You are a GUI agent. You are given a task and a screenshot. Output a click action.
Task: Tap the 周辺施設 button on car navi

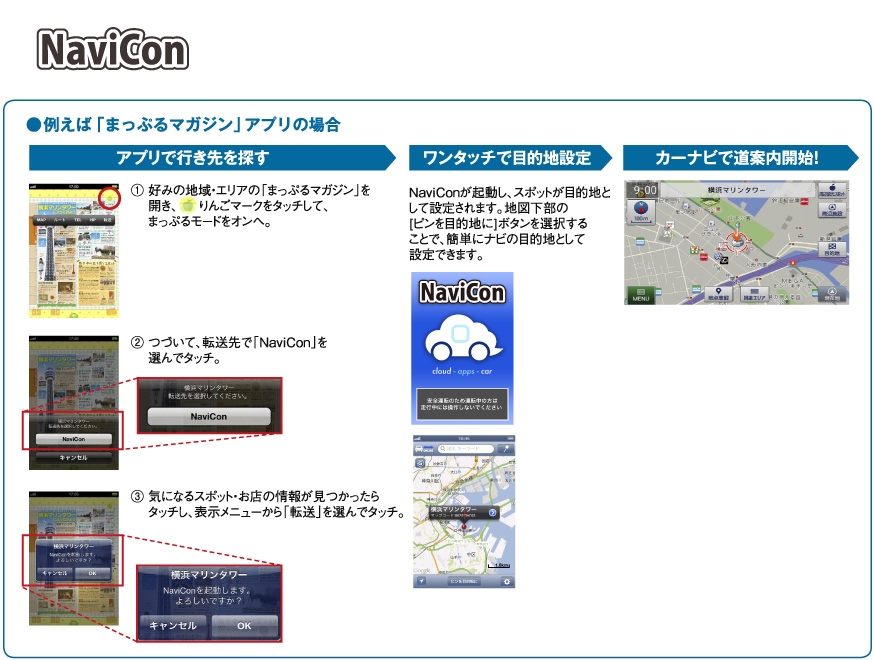[831, 210]
